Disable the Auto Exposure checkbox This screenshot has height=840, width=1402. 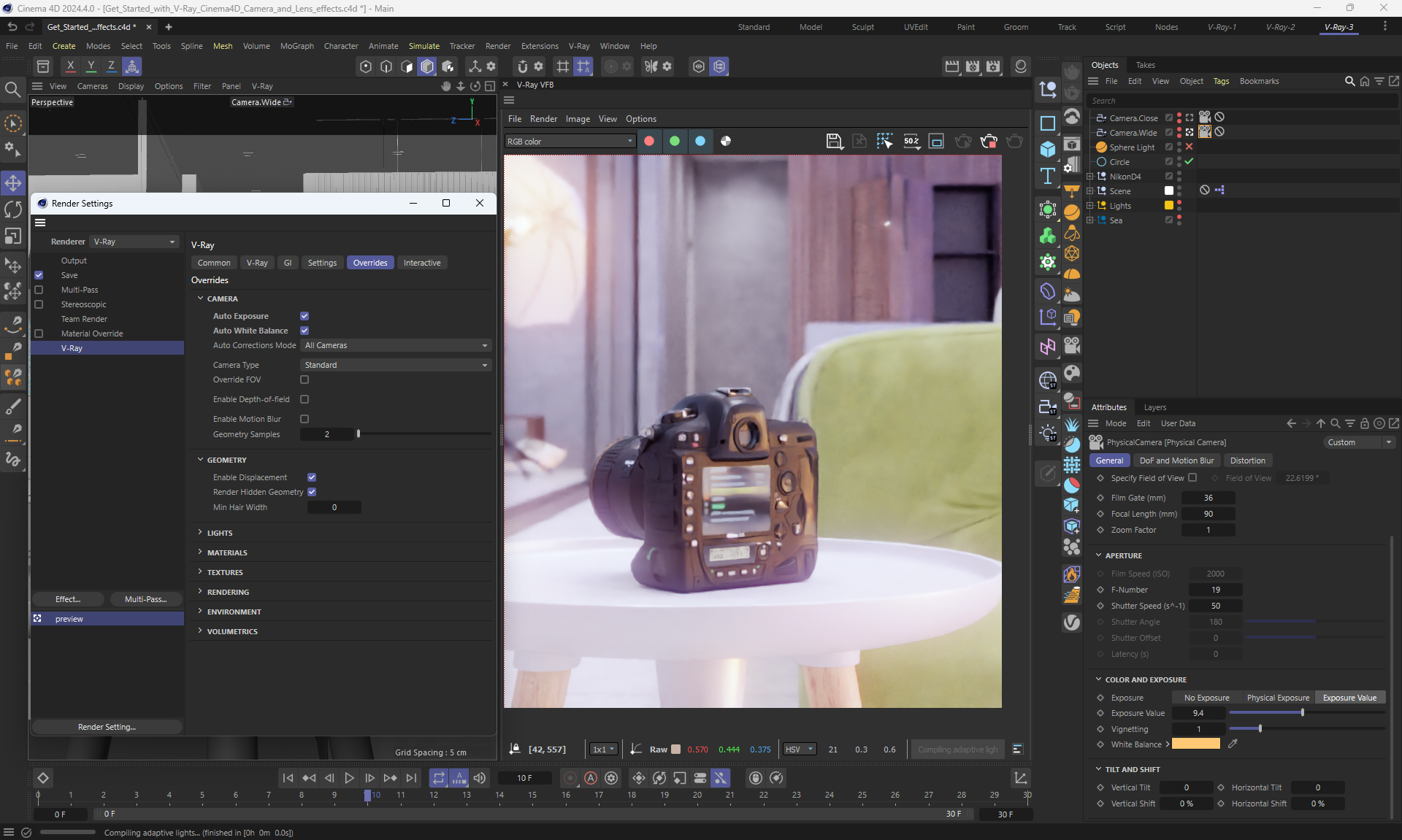tap(304, 316)
